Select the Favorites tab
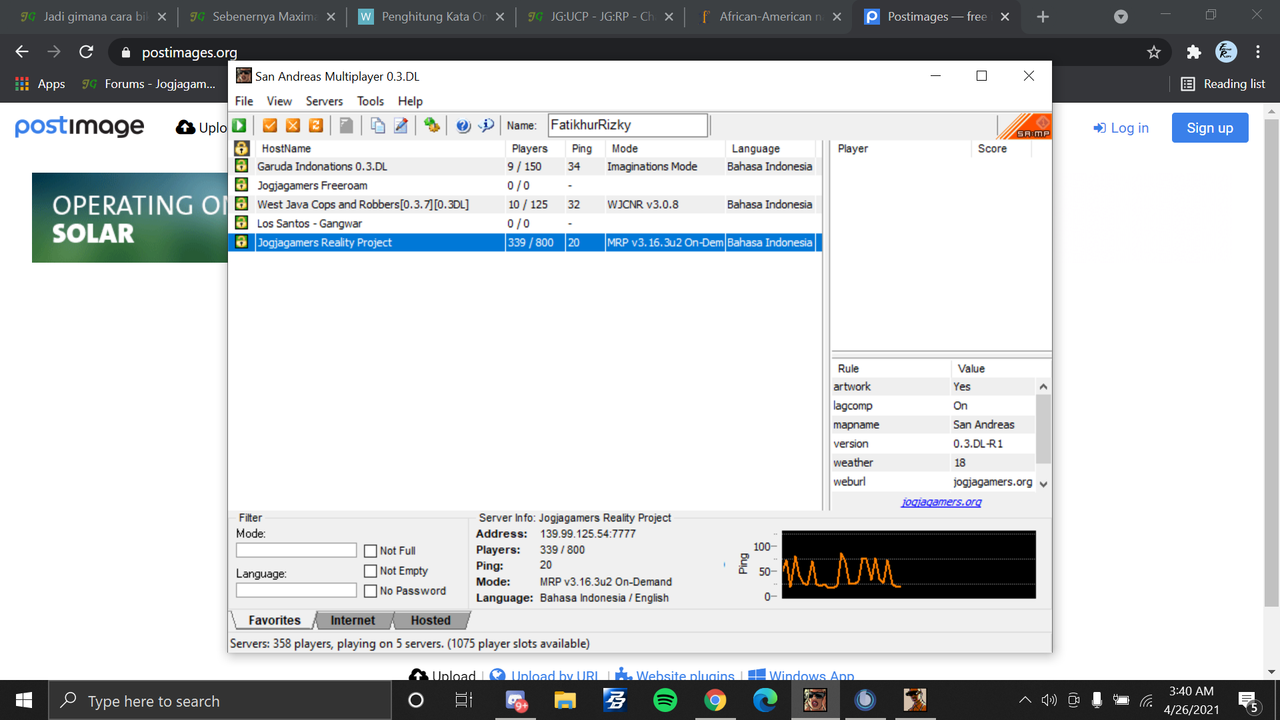1280x720 pixels. [274, 620]
